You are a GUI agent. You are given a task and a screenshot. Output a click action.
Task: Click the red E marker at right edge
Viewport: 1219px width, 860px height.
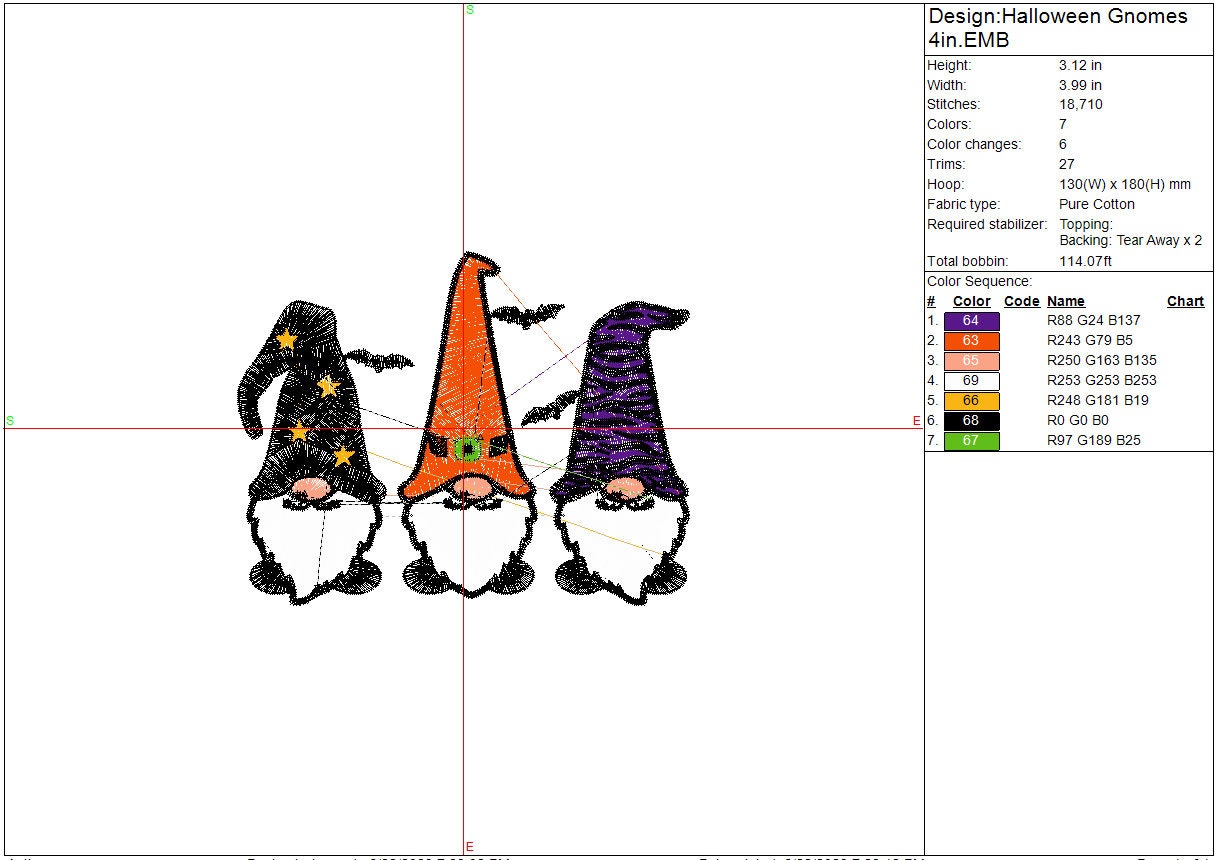tap(916, 421)
